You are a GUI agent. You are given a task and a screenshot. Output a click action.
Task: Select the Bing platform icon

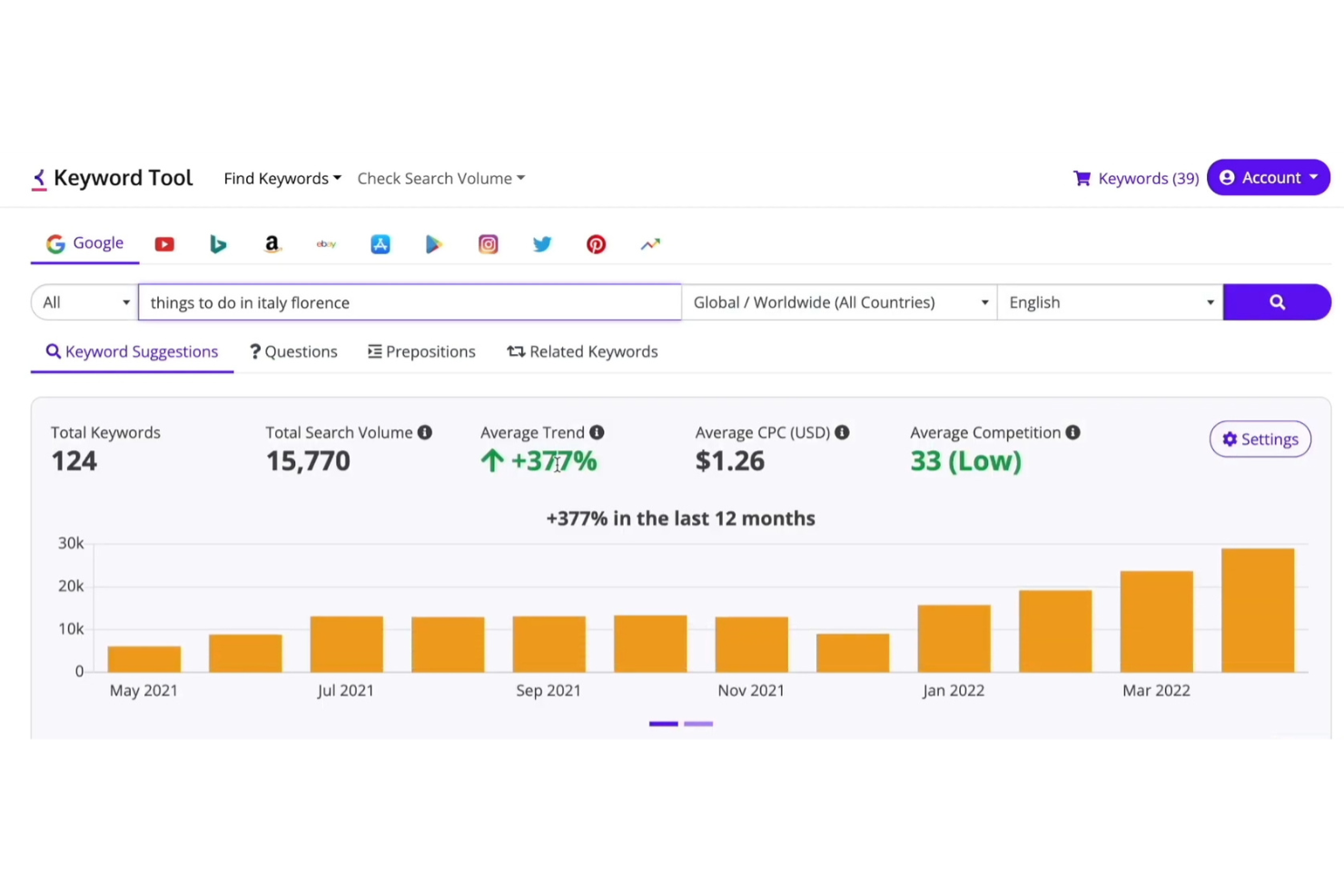[218, 243]
